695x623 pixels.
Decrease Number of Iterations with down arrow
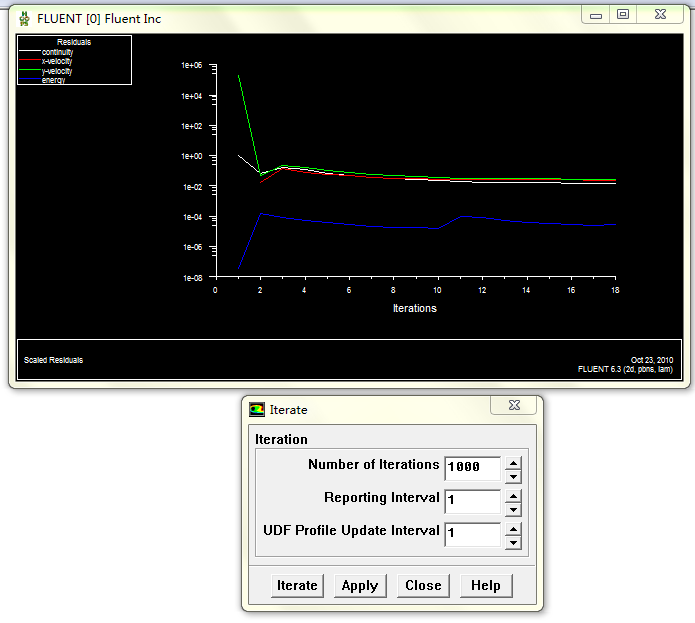click(x=513, y=476)
